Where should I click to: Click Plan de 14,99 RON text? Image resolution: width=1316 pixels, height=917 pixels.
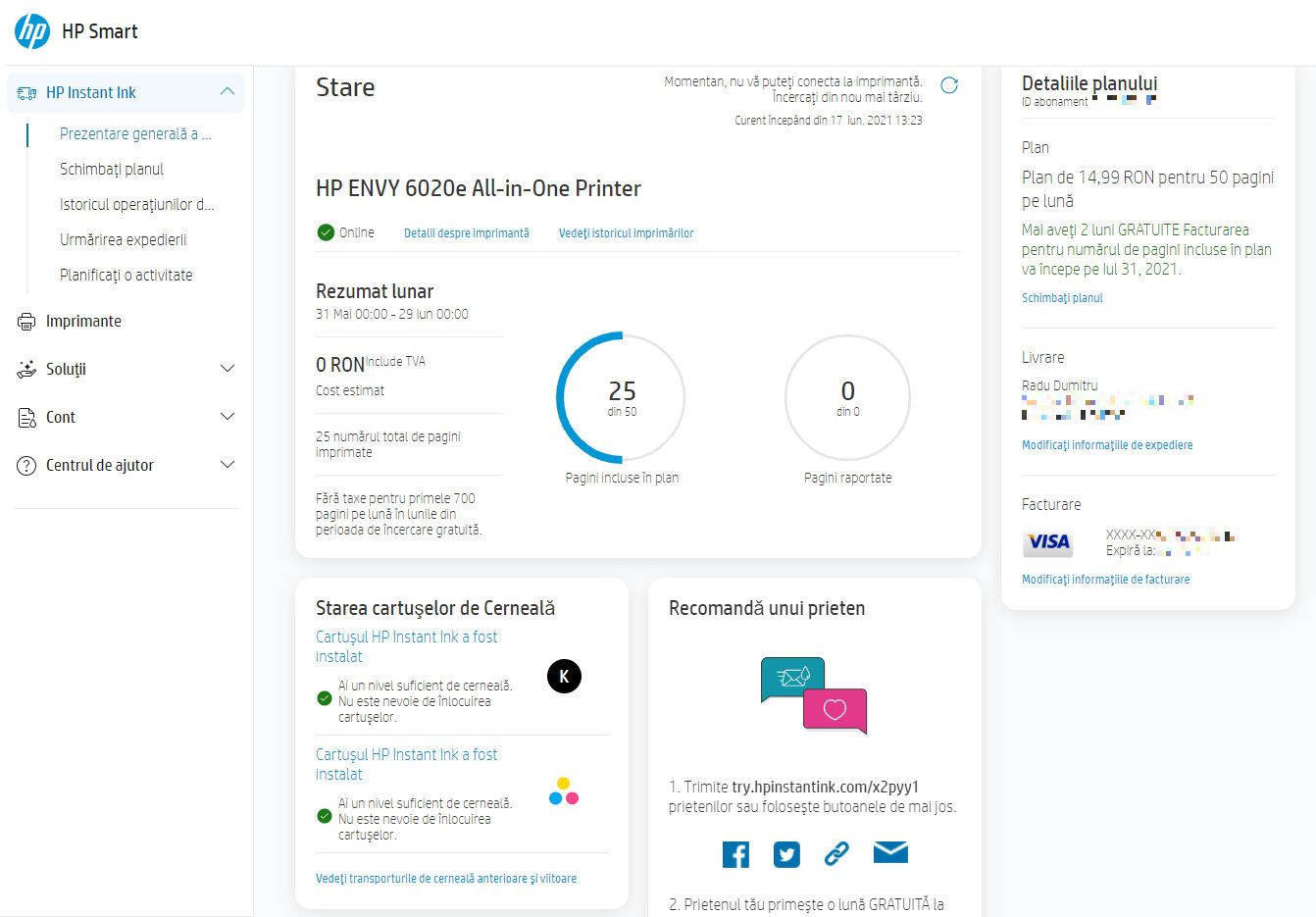(x=1147, y=188)
